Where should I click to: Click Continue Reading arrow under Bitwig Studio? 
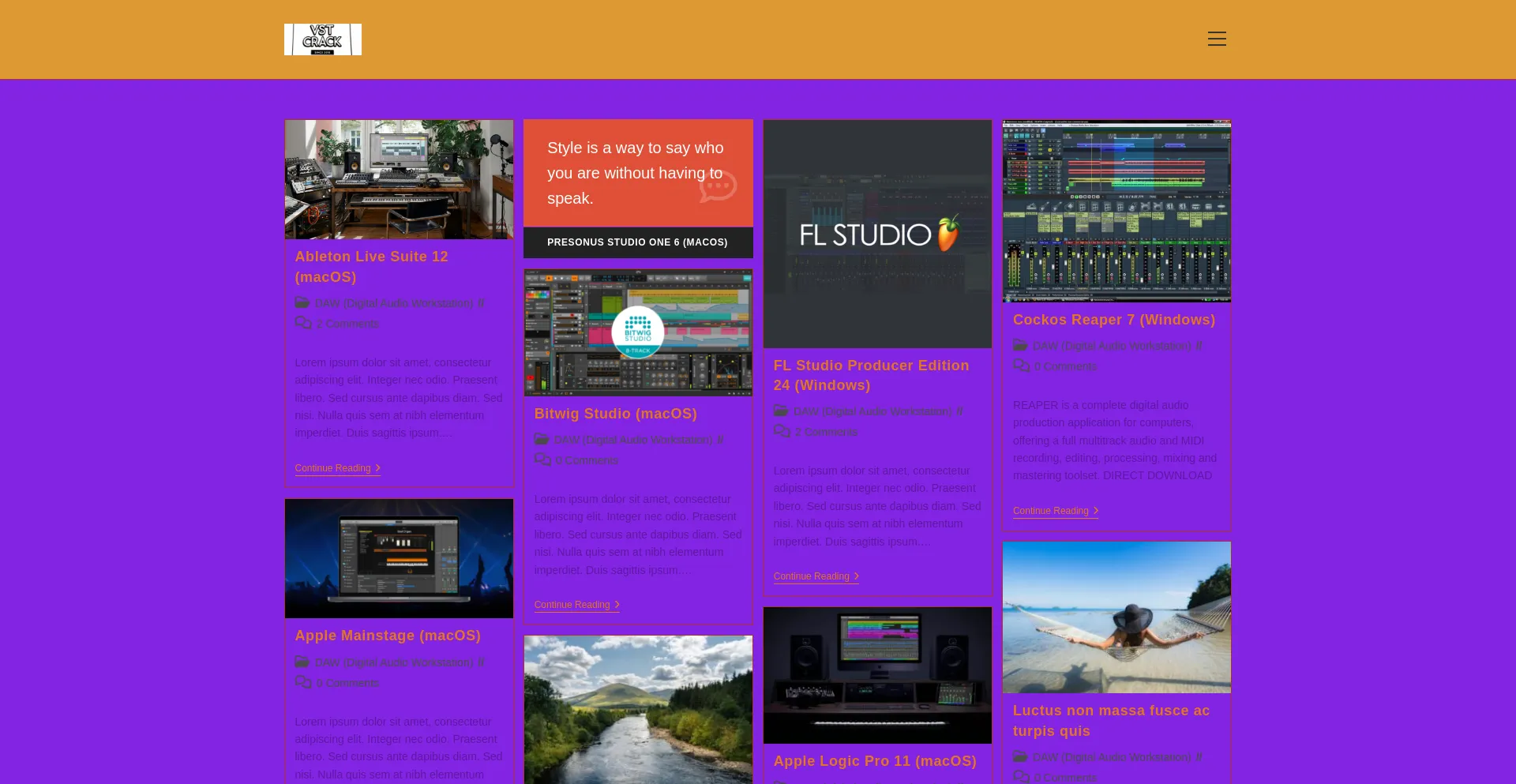coord(617,605)
